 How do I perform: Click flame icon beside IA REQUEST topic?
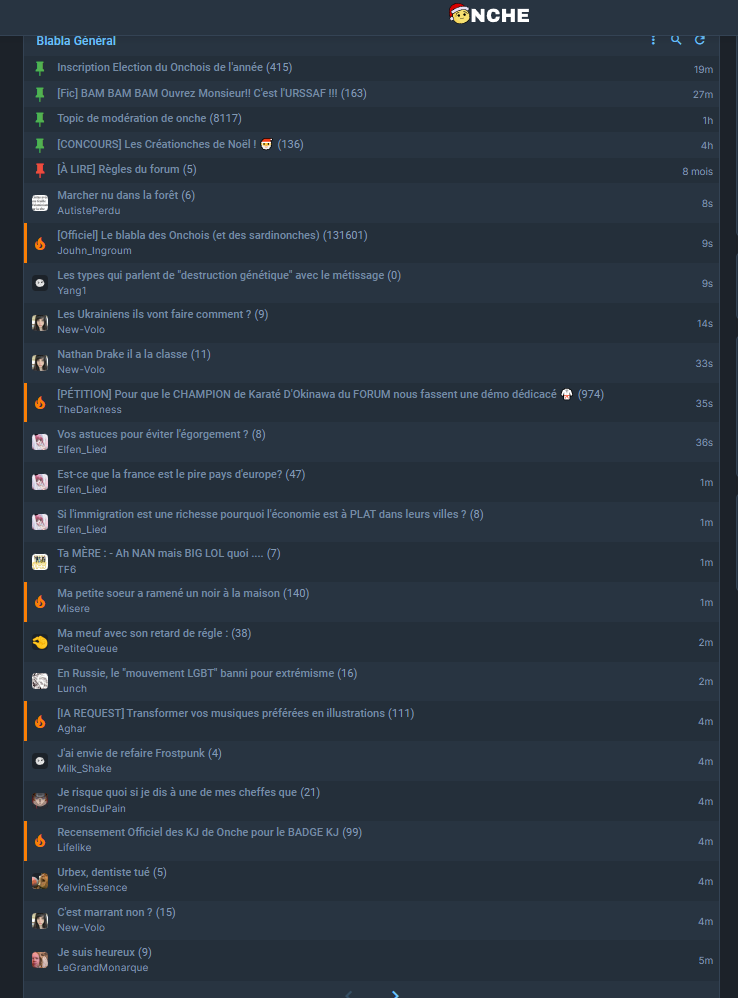[40, 721]
